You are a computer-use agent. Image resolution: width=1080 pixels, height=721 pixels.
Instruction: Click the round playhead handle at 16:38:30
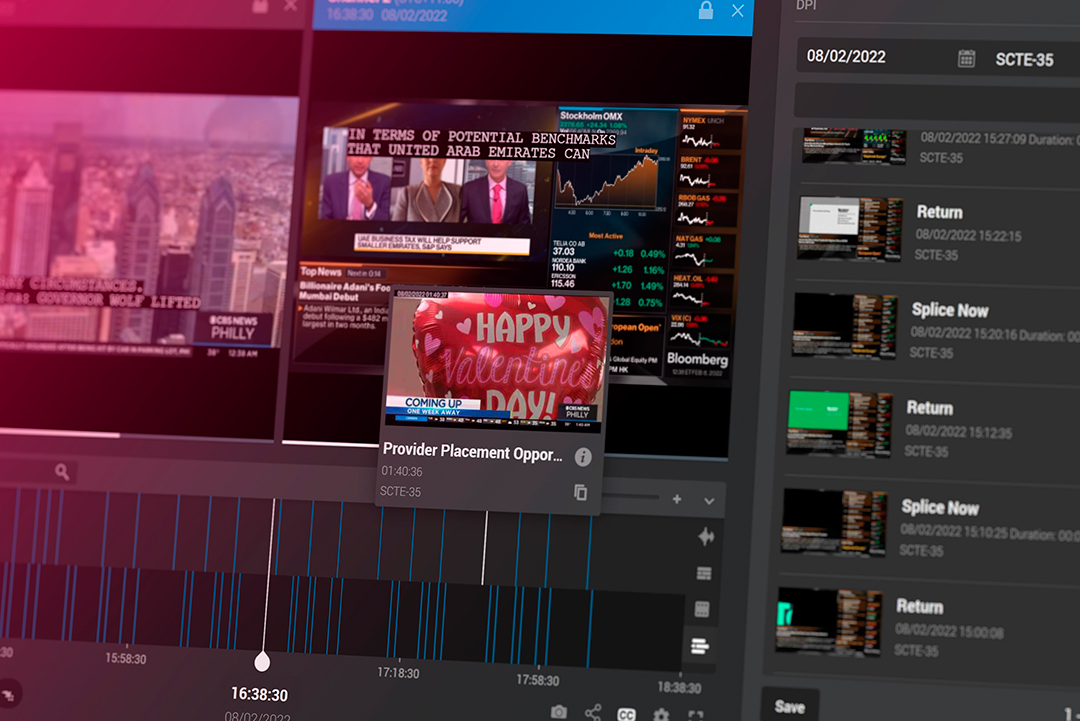(262, 662)
